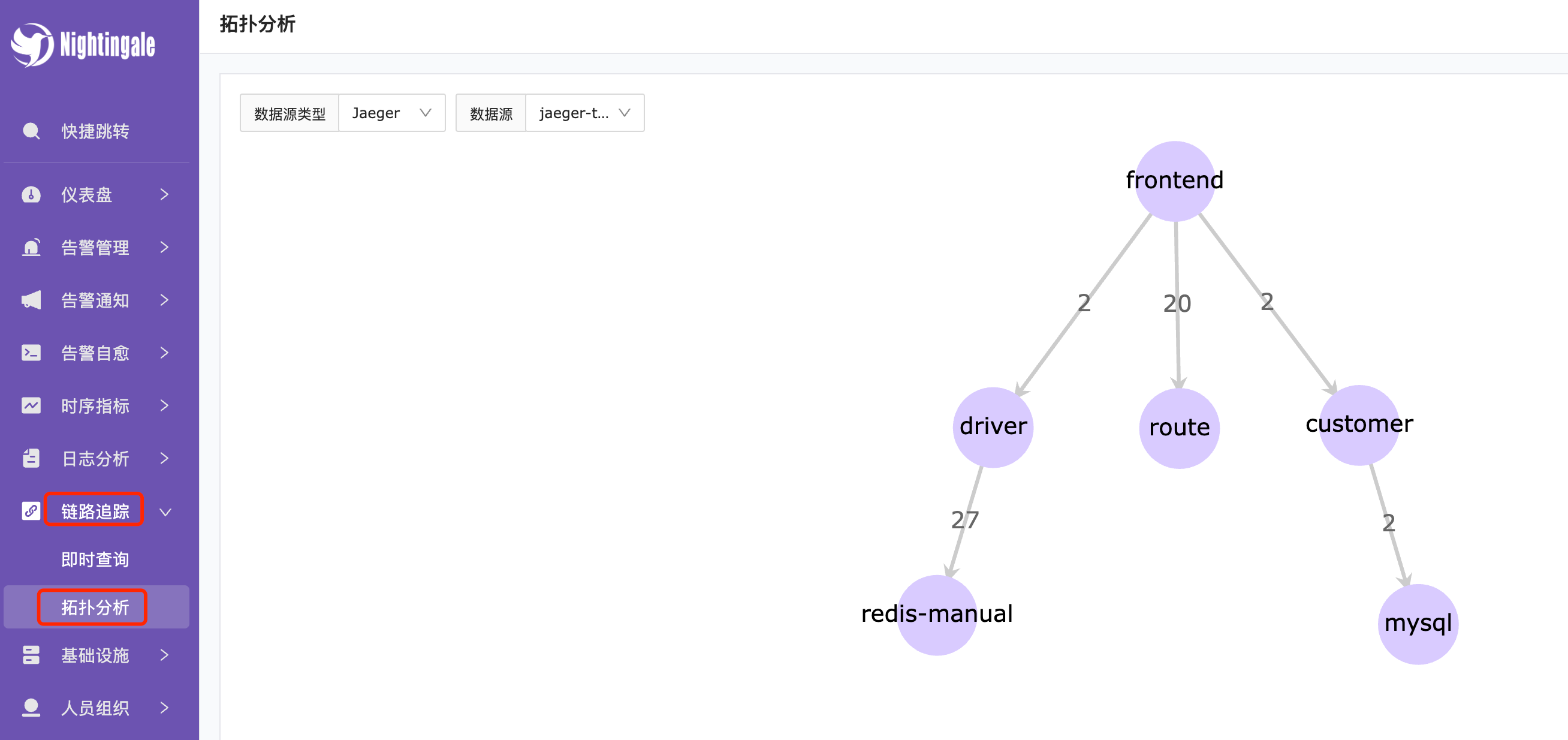The width and height of the screenshot is (1568, 740).
Task: Click the alert self-healing terminal icon
Action: click(31, 353)
